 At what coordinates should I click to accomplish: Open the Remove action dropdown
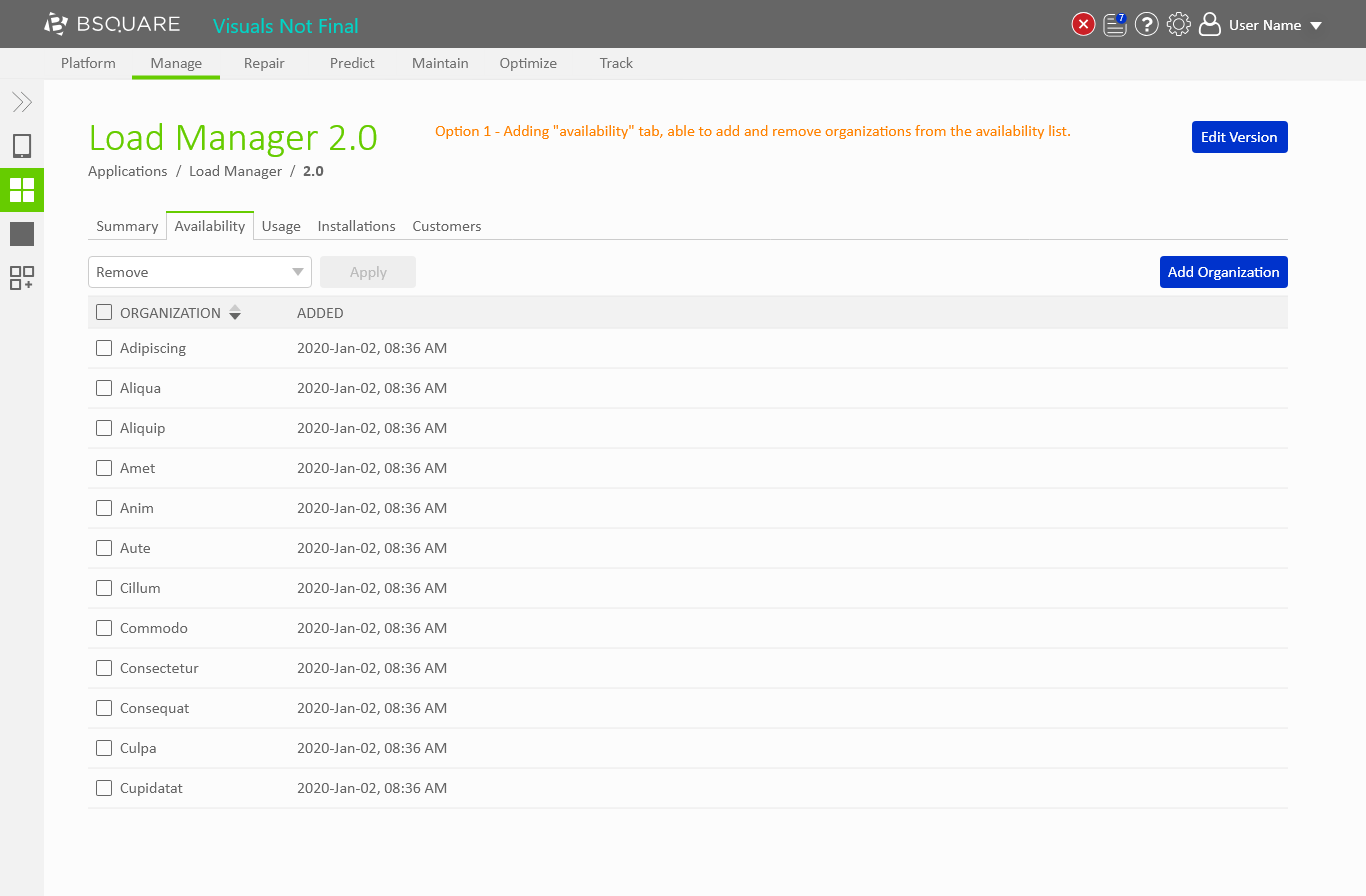(x=200, y=272)
